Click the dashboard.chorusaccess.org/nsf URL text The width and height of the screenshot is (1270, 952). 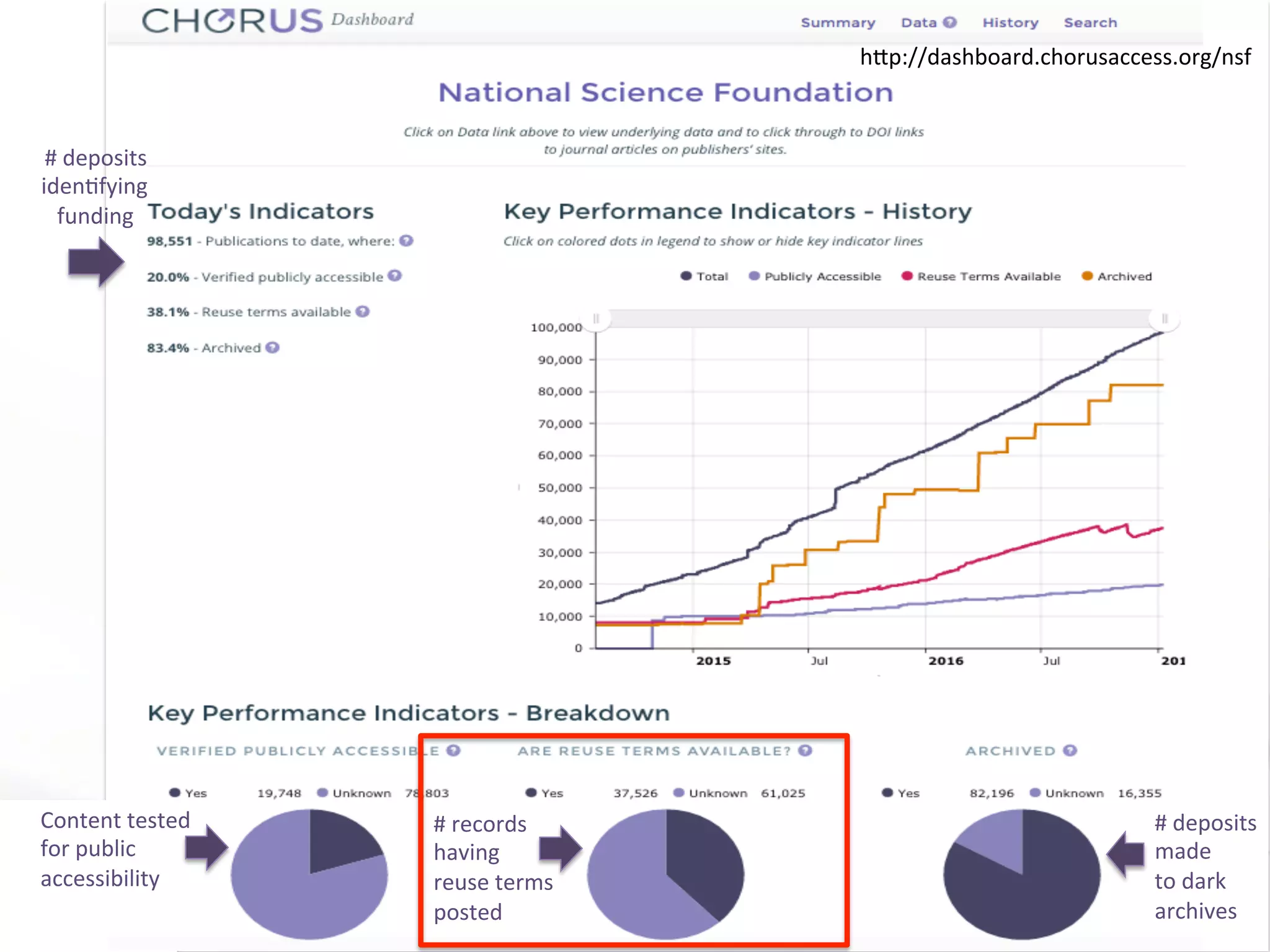tap(1055, 57)
